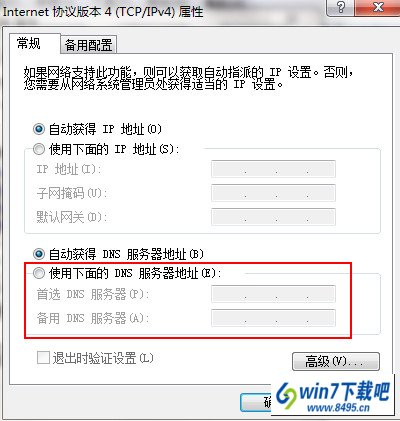Click the dialog title bar text
The height and width of the screenshot is (421, 400).
point(103,12)
